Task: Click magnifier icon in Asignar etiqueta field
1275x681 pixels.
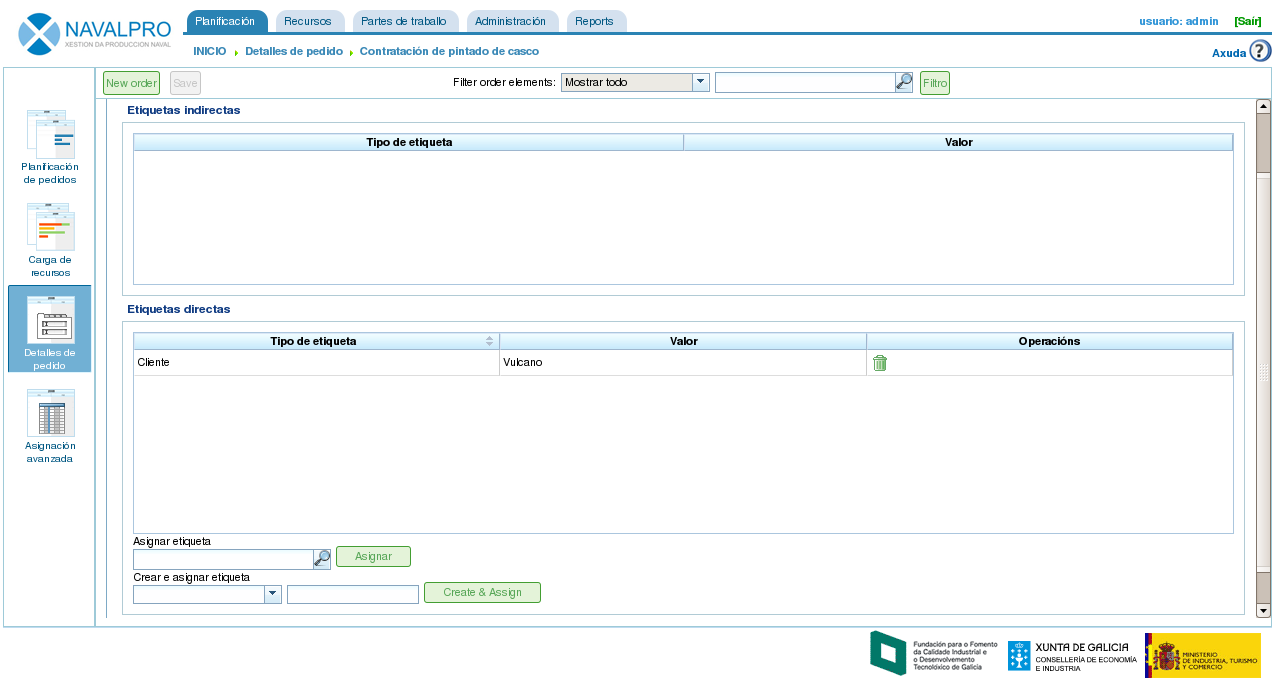Action: coord(322,559)
